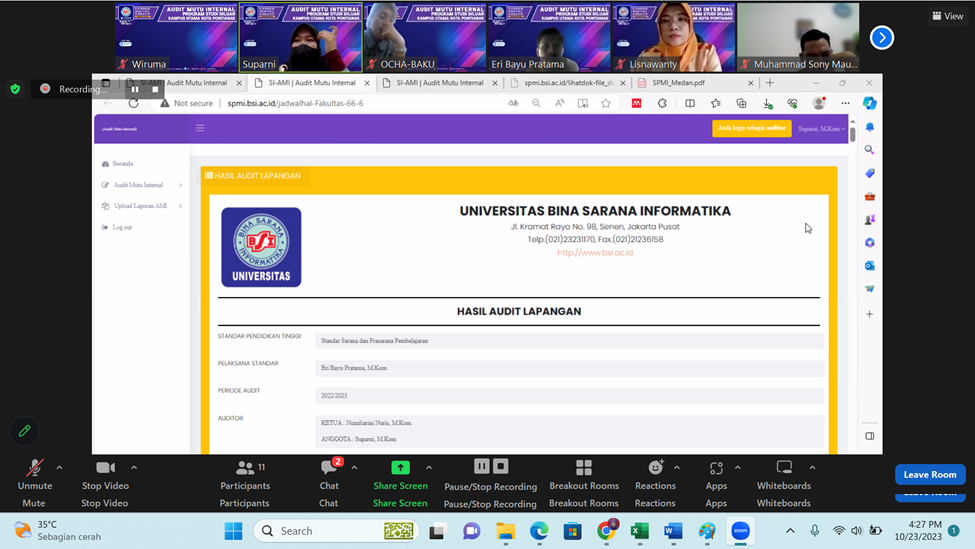Select Eri Bayu Pratama's video thumbnail
The image size is (975, 549).
coord(550,37)
